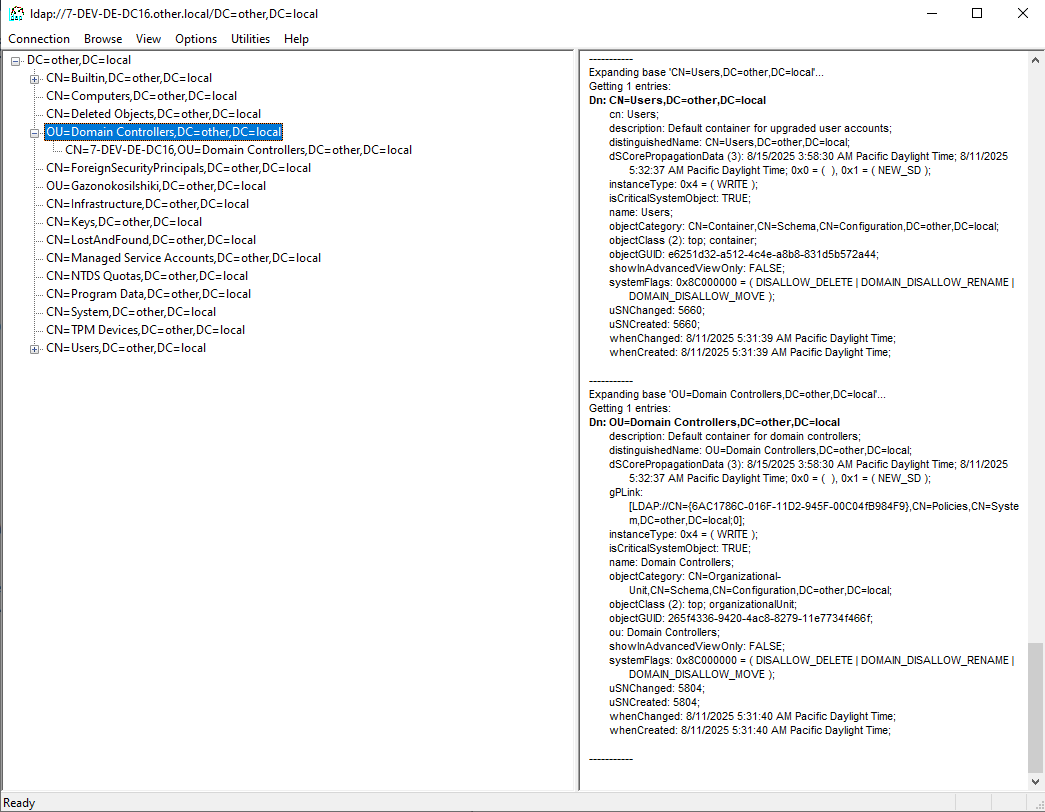
Task: Select OU=Domain Controllers tree entry
Action: click(163, 132)
